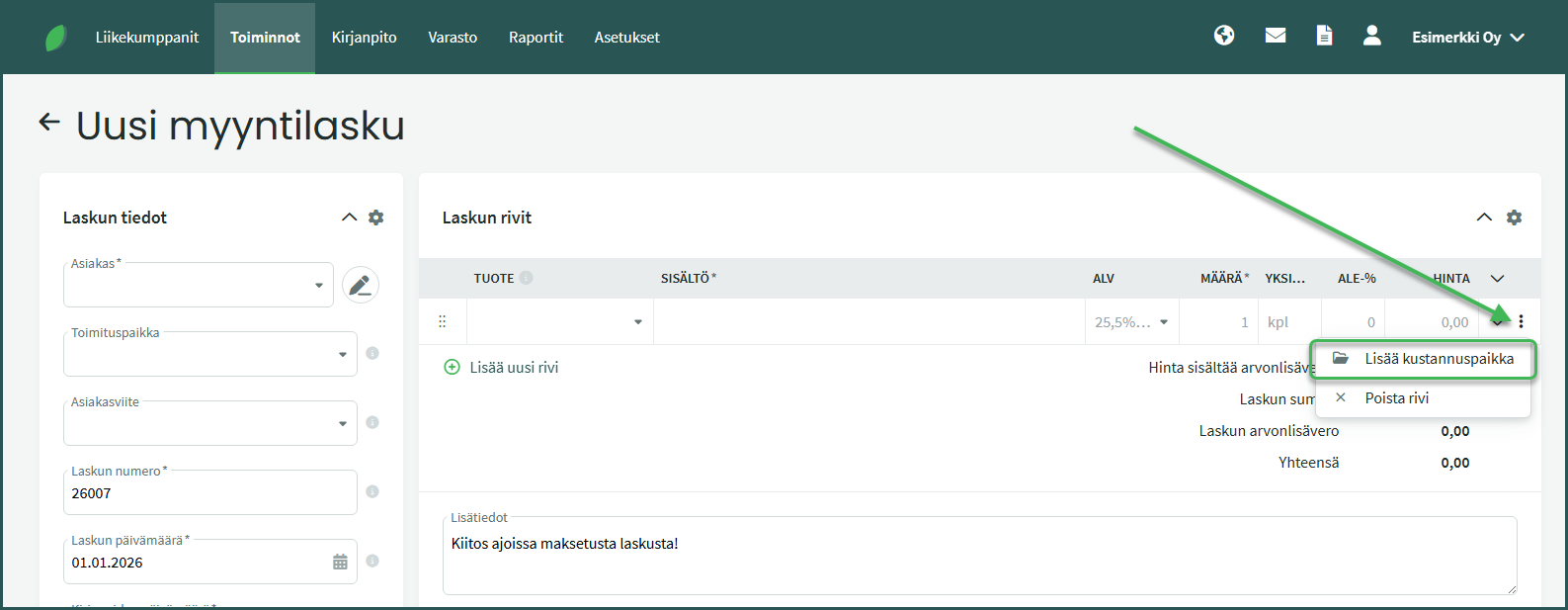The width and height of the screenshot is (1568, 610).
Task: Open Laskun rivit gear settings
Action: pyautogui.click(x=1514, y=218)
